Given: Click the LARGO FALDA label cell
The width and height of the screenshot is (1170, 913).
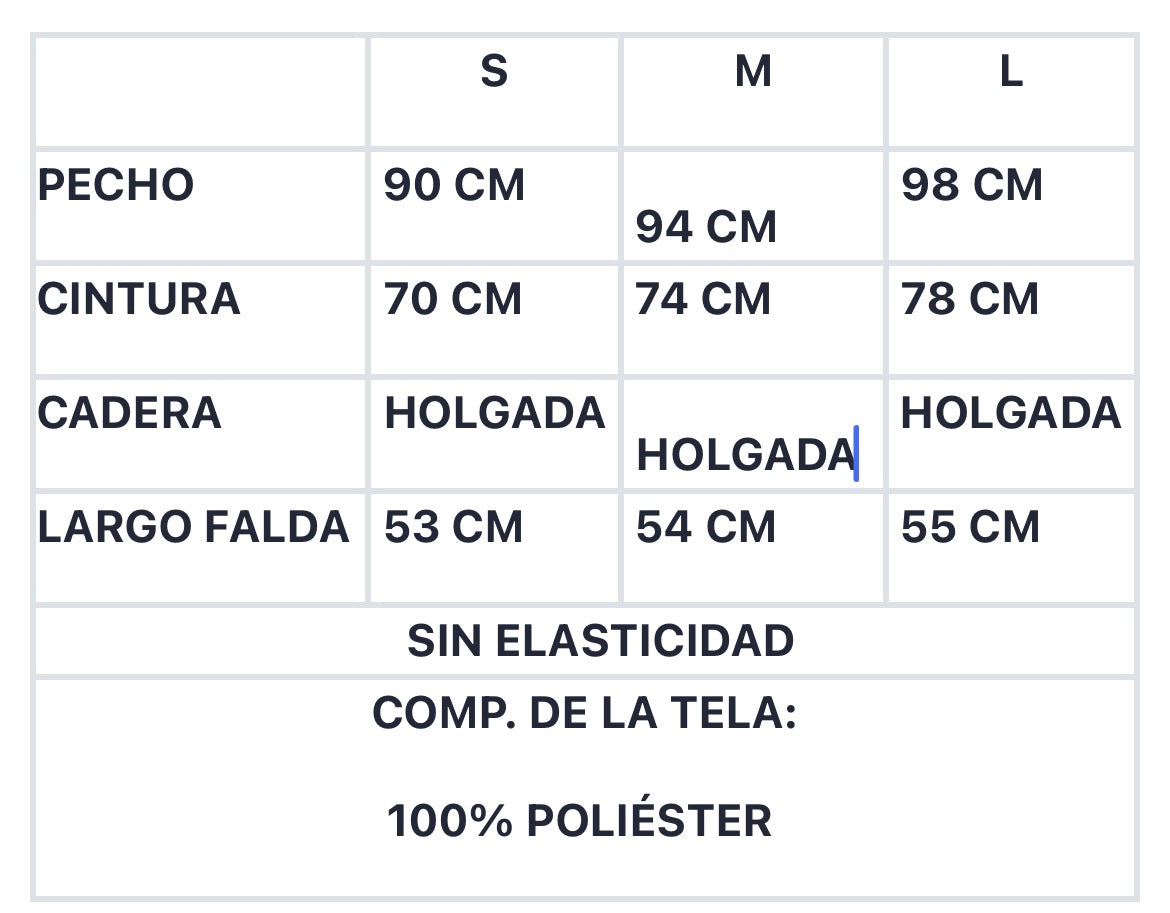Looking at the screenshot, I should [201, 548].
